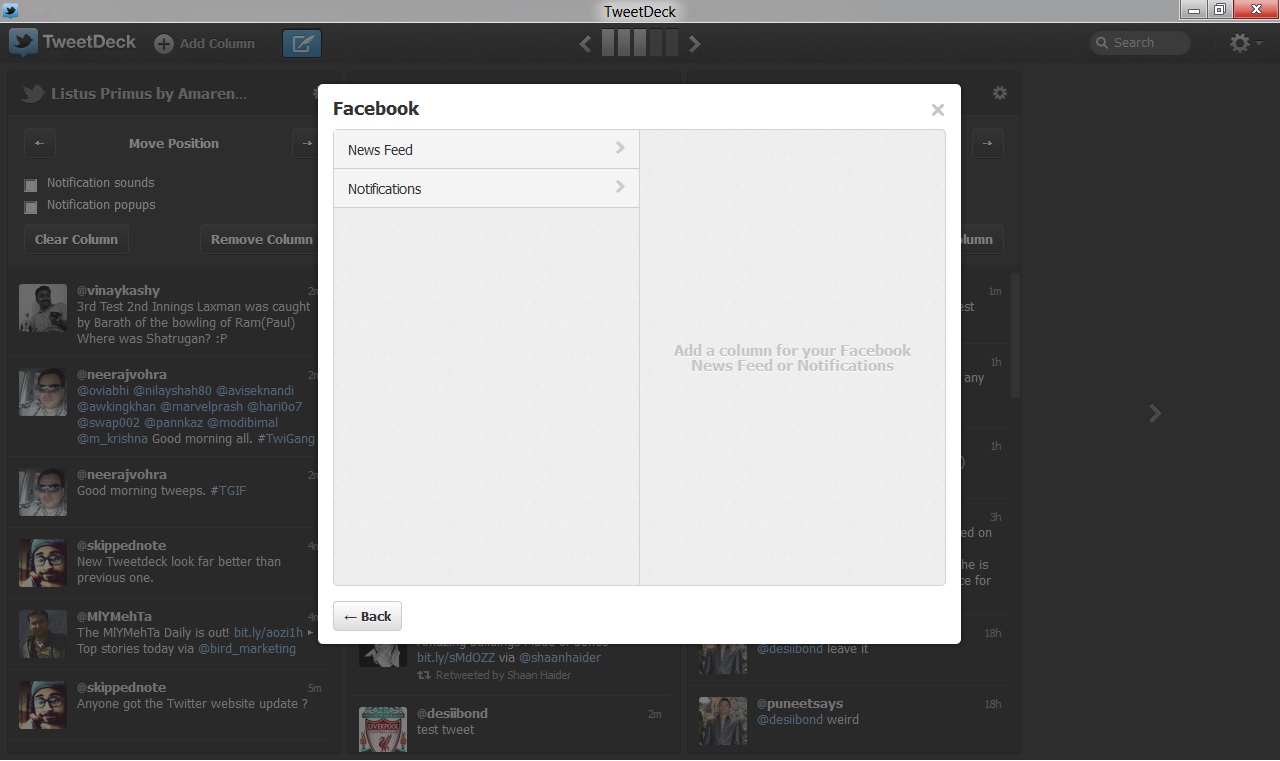Click the #TGIF hashtag
The width and height of the screenshot is (1280, 761).
tap(228, 491)
